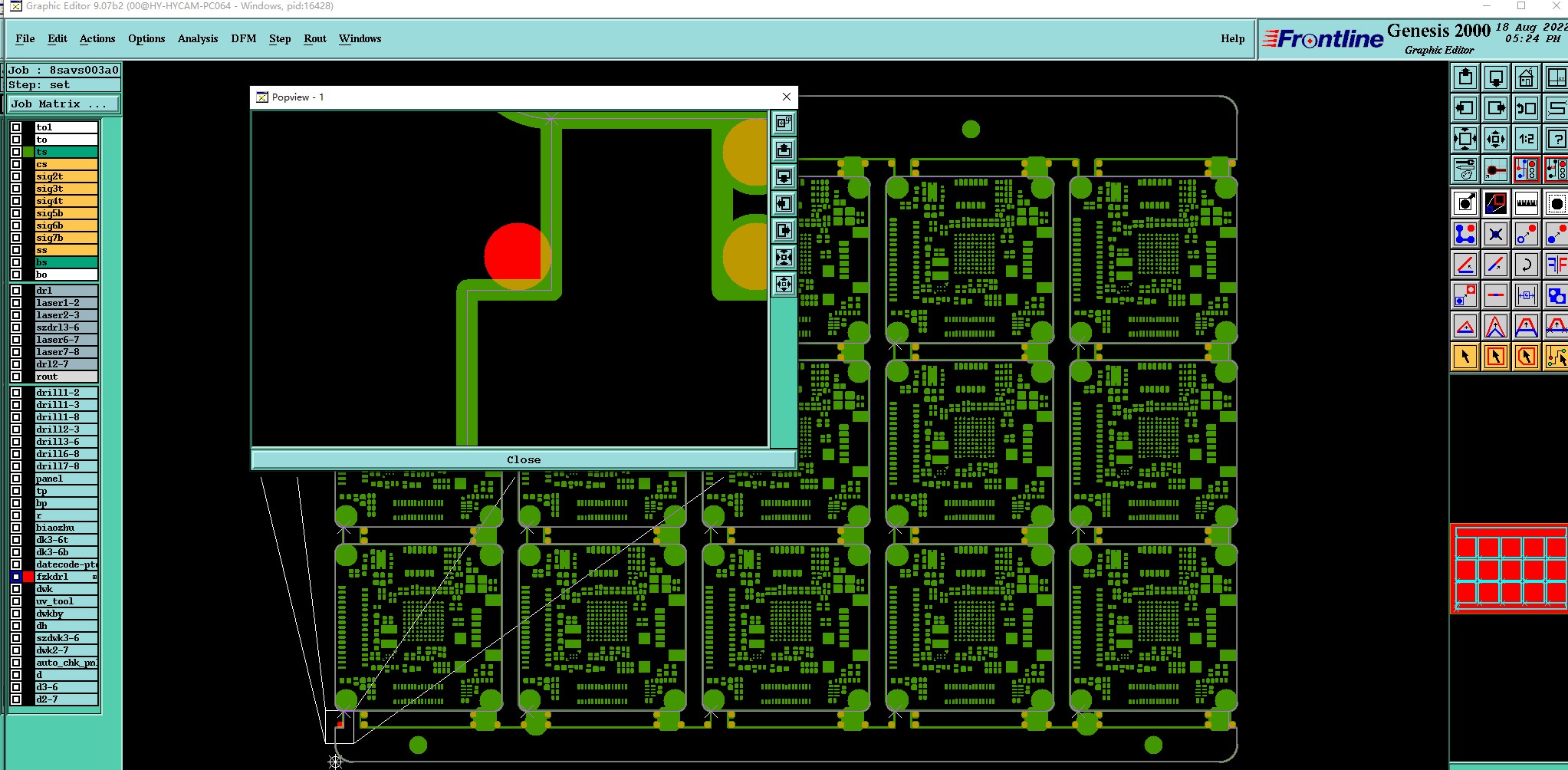This screenshot has height=770, width=1568.
Task: Open the Rout menu
Action: pos(315,38)
